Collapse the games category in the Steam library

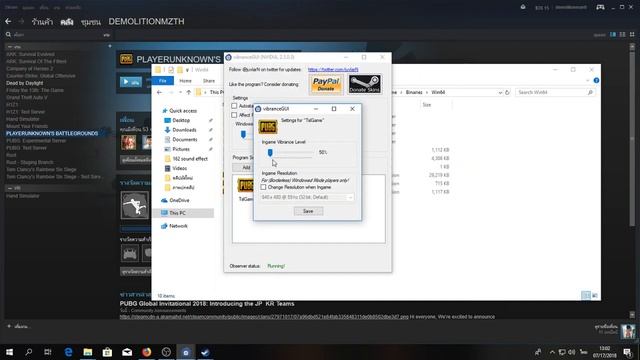10,47
